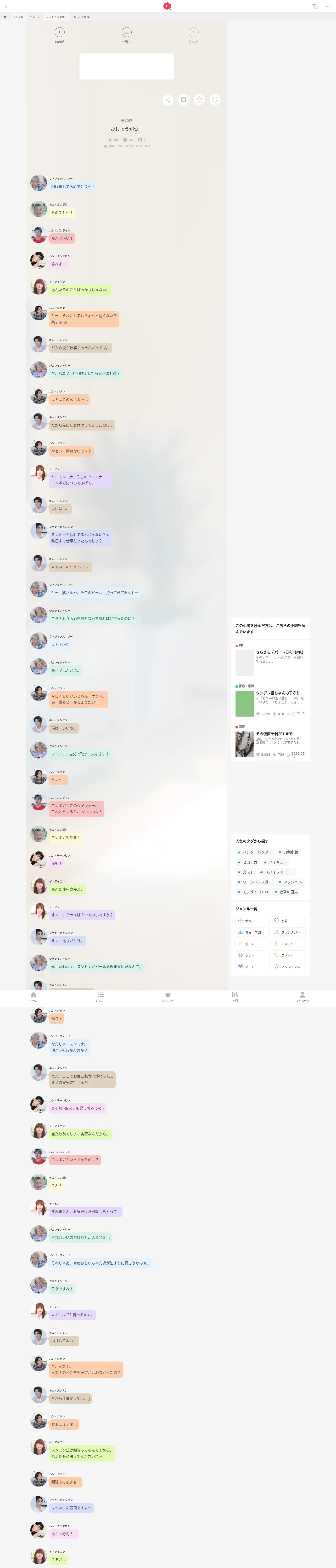The width and height of the screenshot is (336, 1568).
Task: Go to the next episode (次の話)
Action: click(x=193, y=35)
